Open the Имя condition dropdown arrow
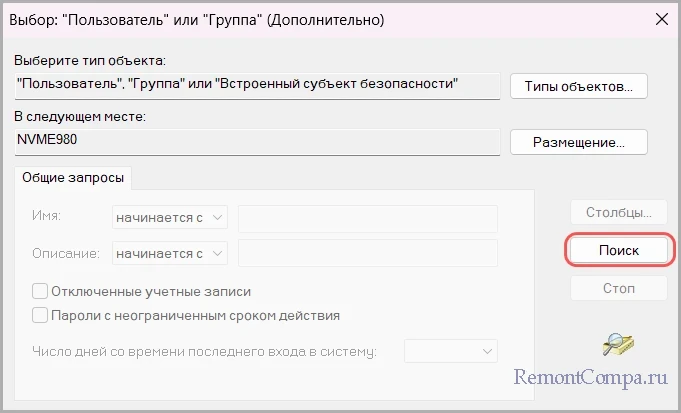This screenshot has width=681, height=413. [x=218, y=217]
